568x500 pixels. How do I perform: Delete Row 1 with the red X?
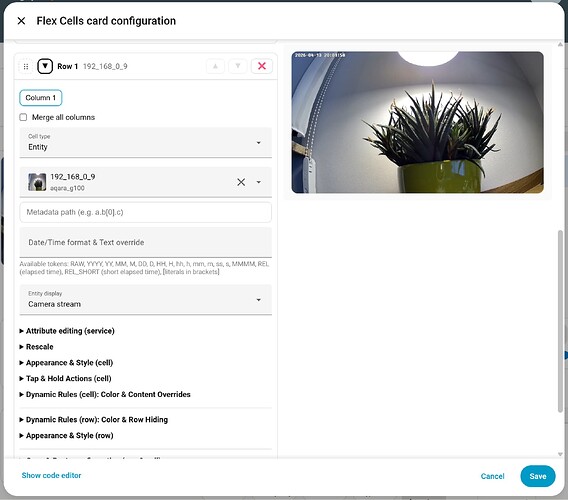pos(262,66)
